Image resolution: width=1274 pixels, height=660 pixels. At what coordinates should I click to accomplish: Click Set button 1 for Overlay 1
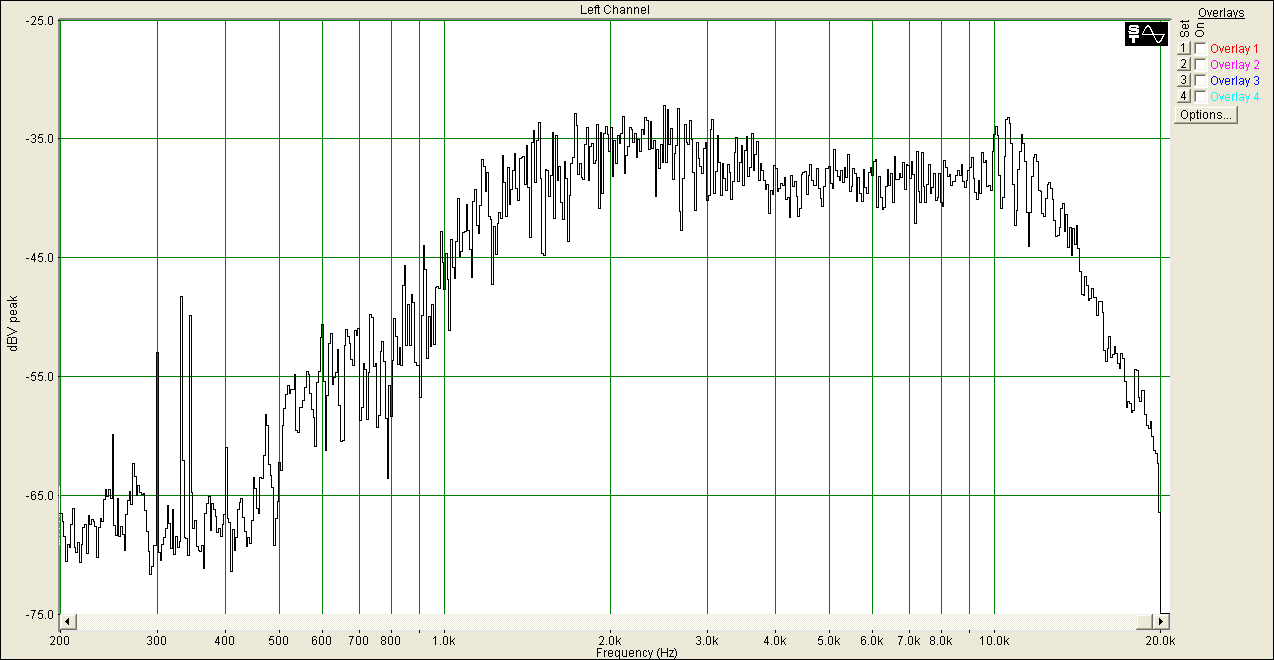(x=1184, y=48)
